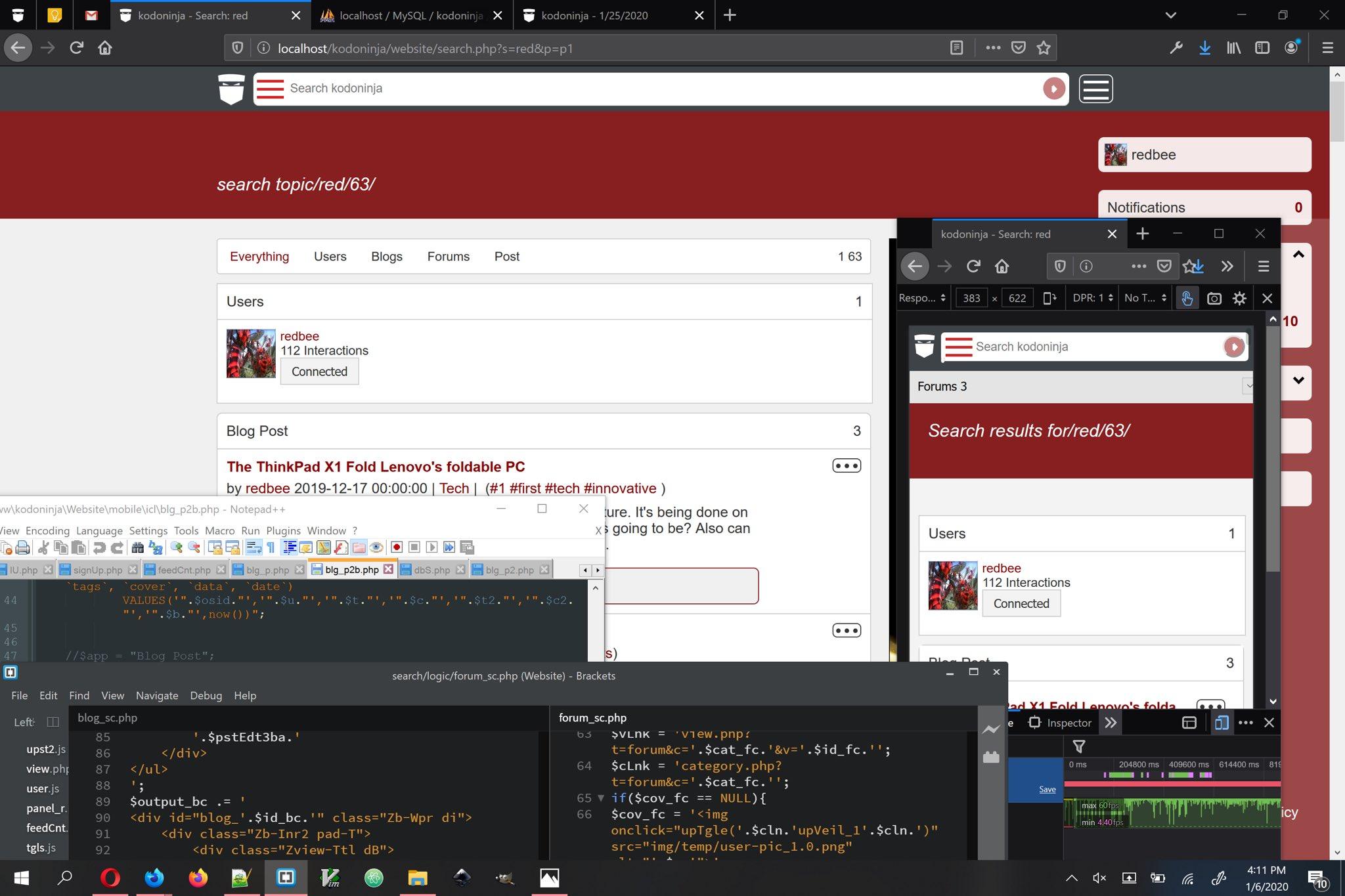The width and height of the screenshot is (1345, 896).
Task: Toggle the Connected button in main Users result
Action: click(319, 372)
